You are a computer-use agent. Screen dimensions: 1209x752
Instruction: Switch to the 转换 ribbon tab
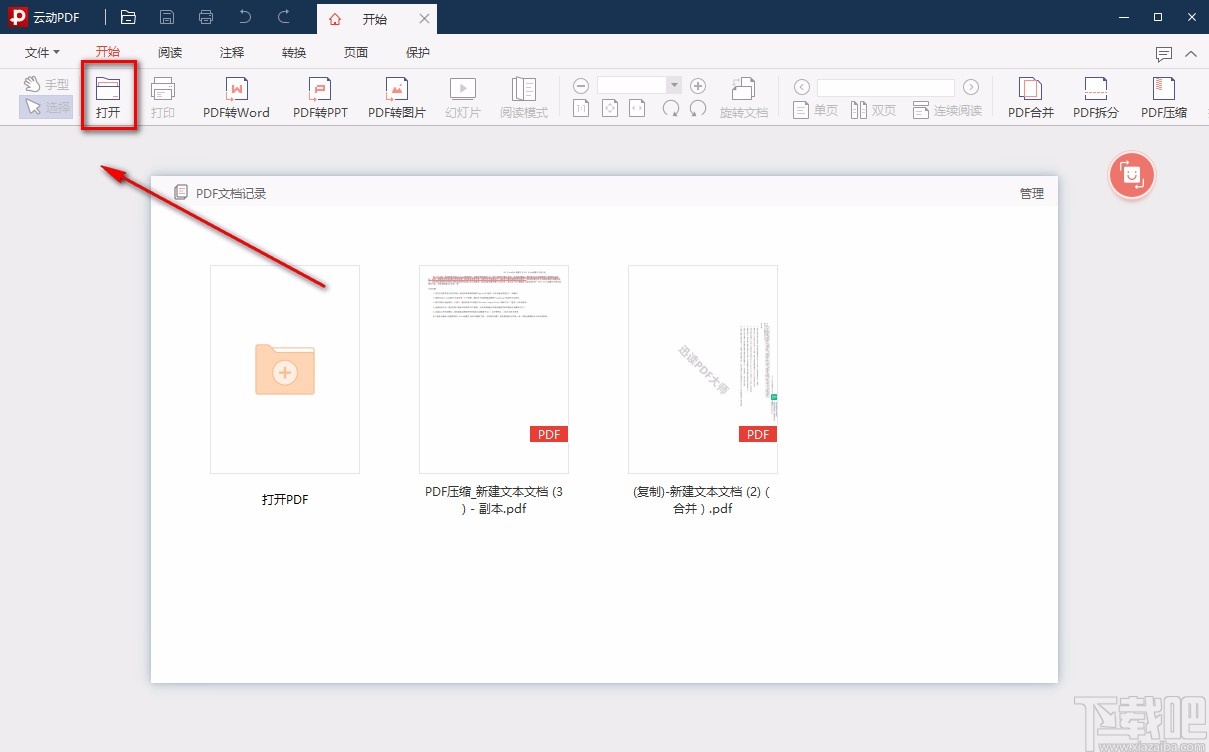coord(294,53)
